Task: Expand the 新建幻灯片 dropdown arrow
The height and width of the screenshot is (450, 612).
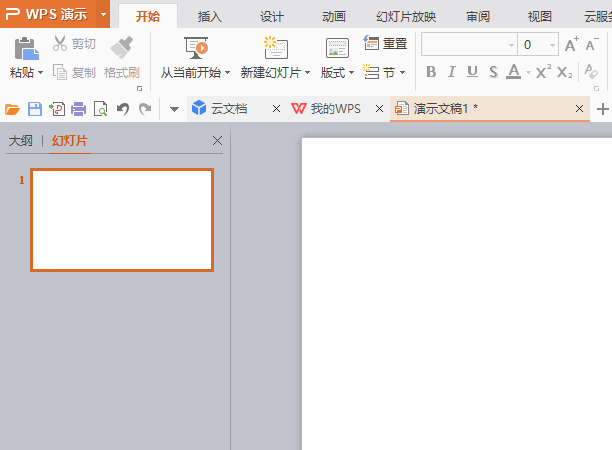Action: pos(308,73)
